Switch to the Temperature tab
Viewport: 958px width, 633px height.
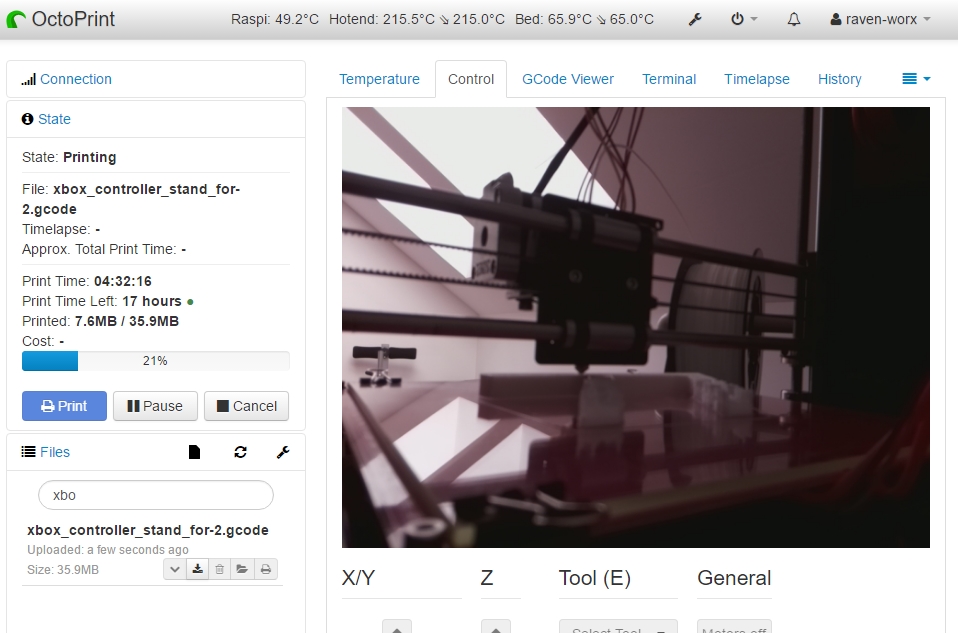[379, 79]
